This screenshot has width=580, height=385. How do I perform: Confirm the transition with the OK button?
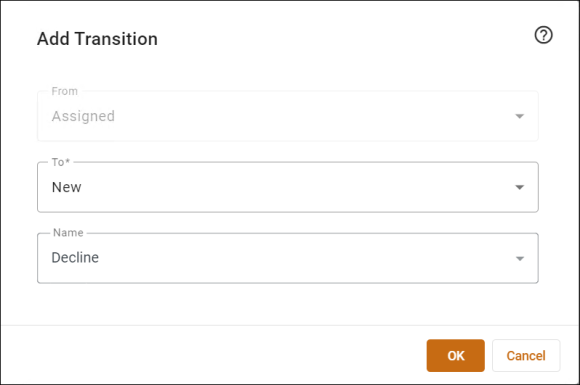coord(455,355)
